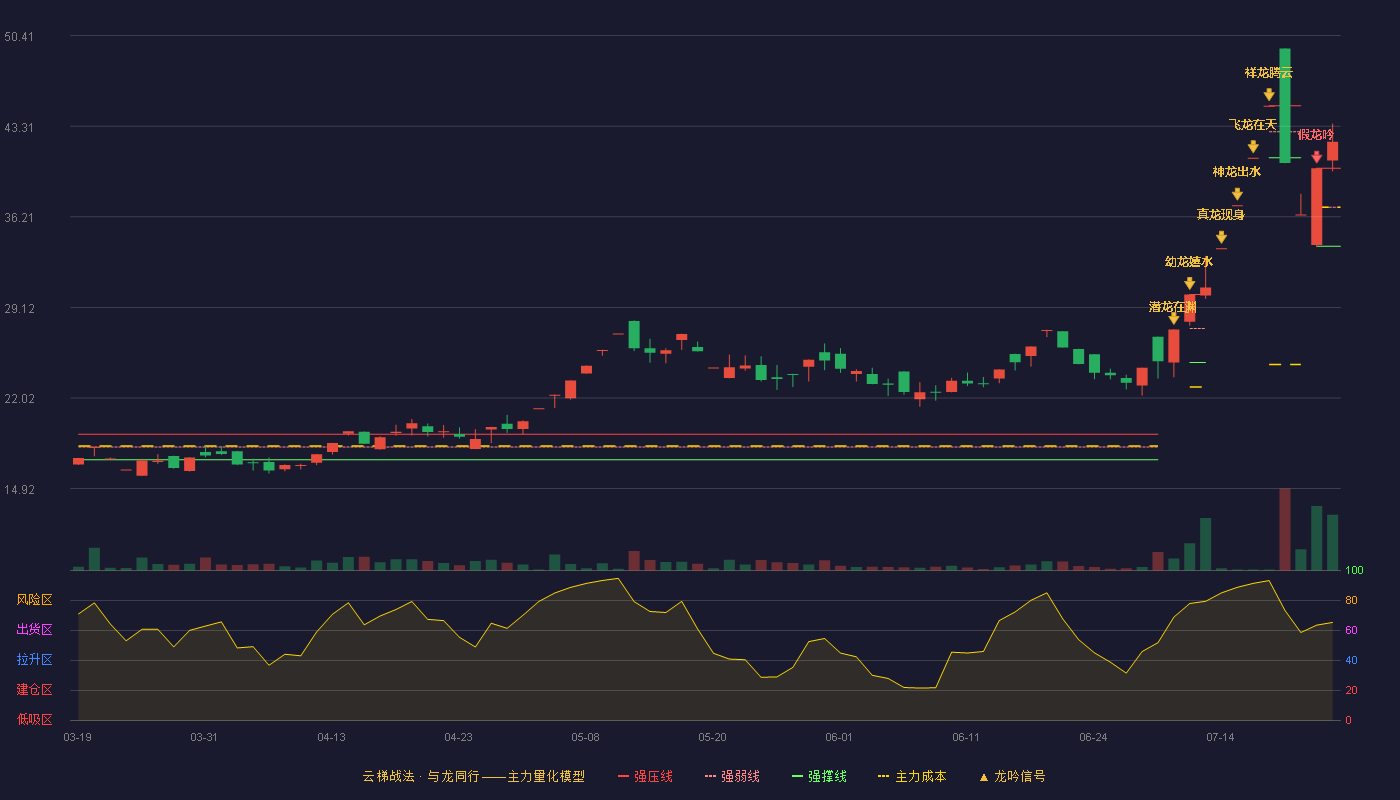Click the yellow arrow under 神龙出水 signal
The width and height of the screenshot is (1400, 800).
(x=1237, y=194)
